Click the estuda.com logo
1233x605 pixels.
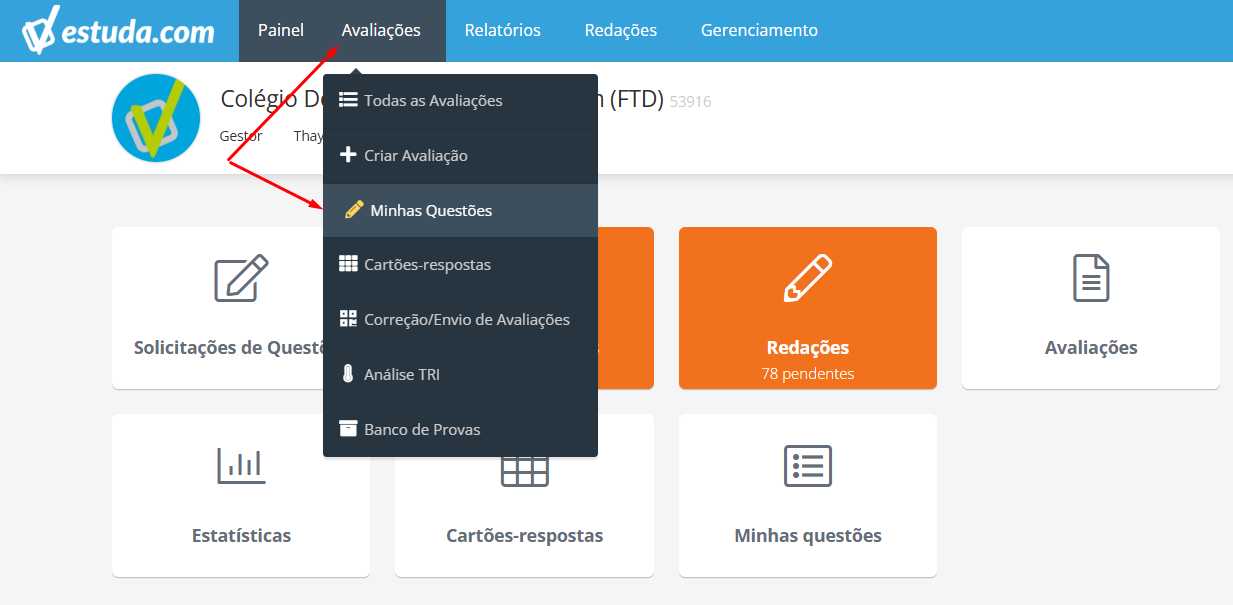[118, 31]
